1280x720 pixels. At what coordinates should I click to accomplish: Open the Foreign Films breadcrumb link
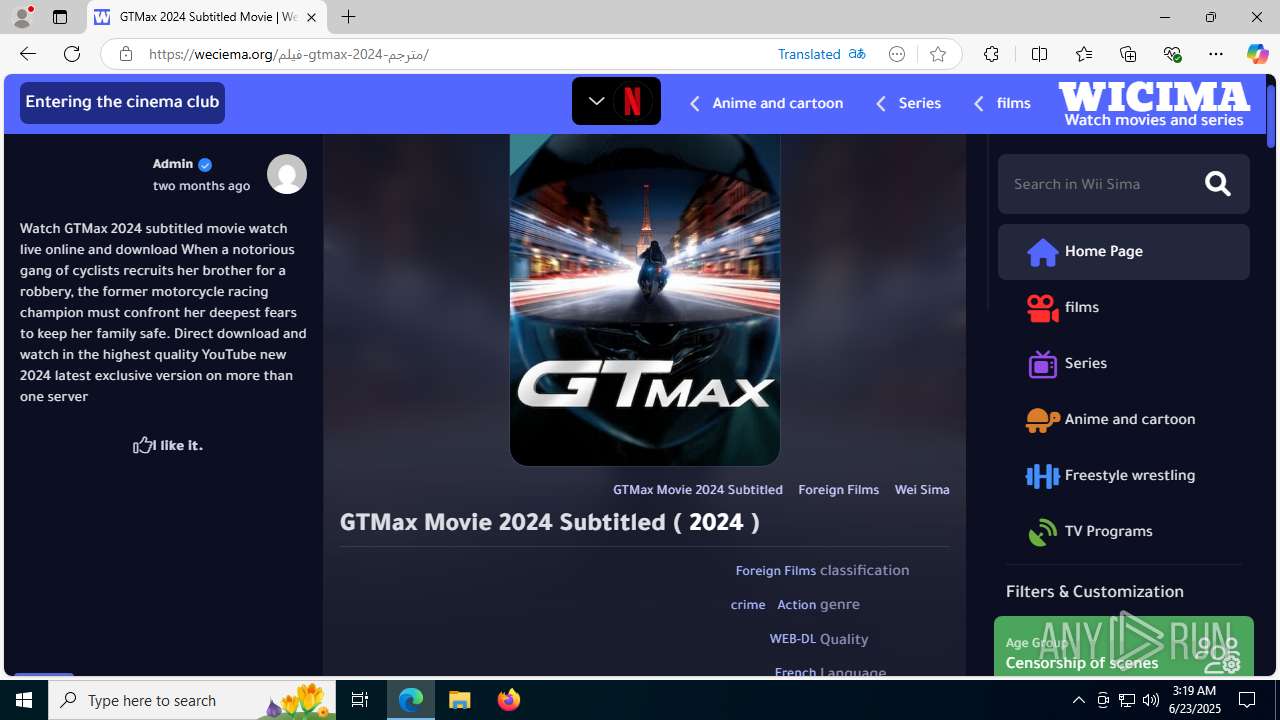point(838,490)
